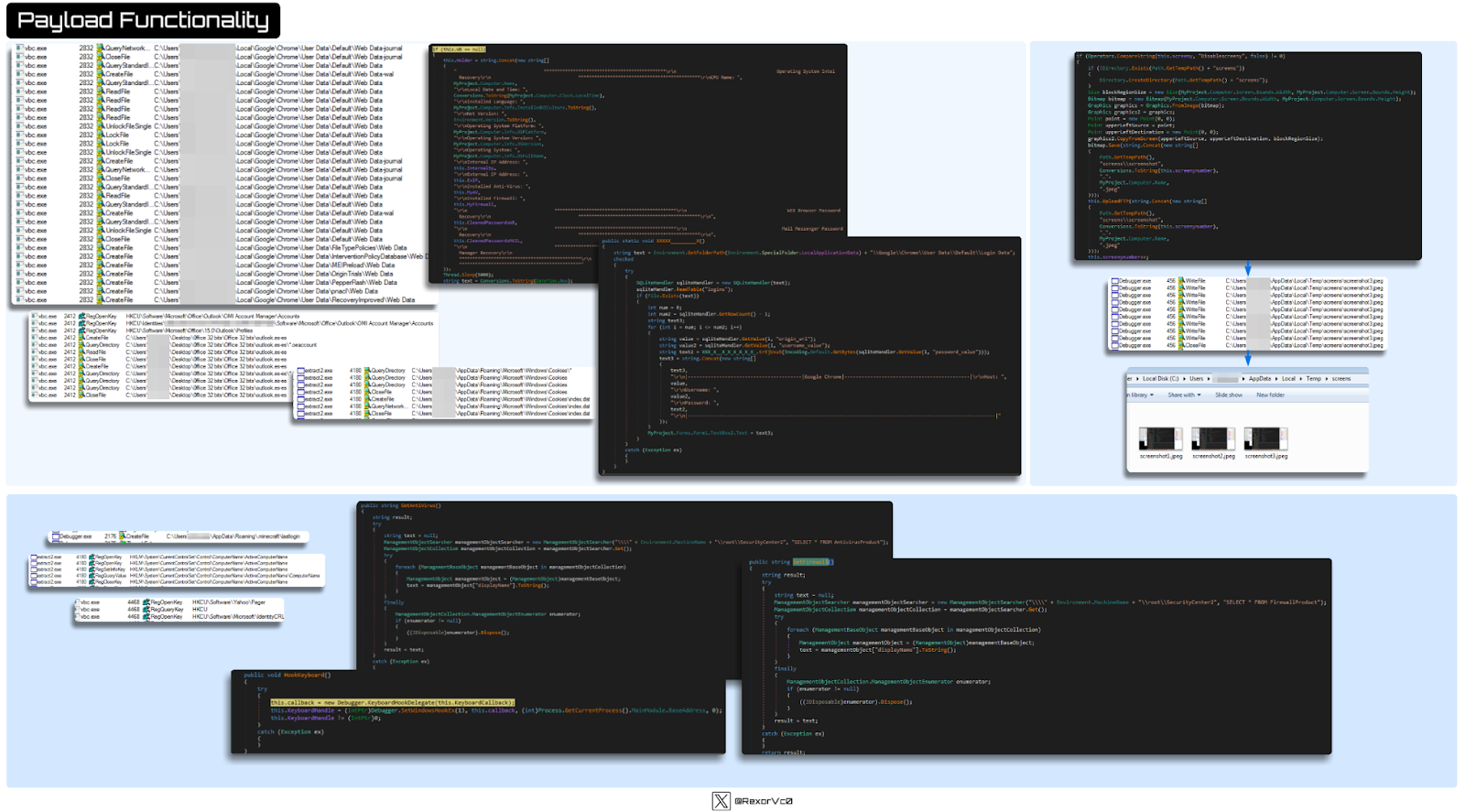
Task: Click the HookKeyboard method name in code
Action: [306, 675]
